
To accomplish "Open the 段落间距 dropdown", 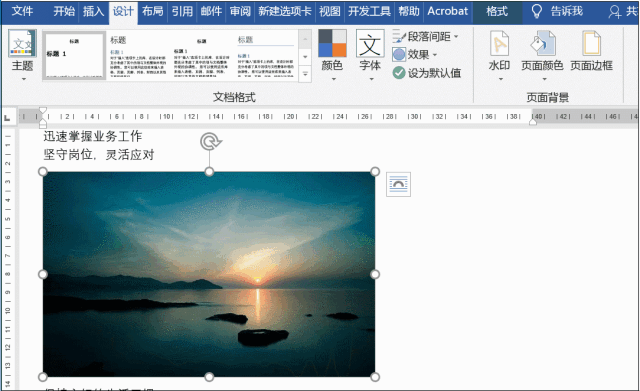I will 426,37.
